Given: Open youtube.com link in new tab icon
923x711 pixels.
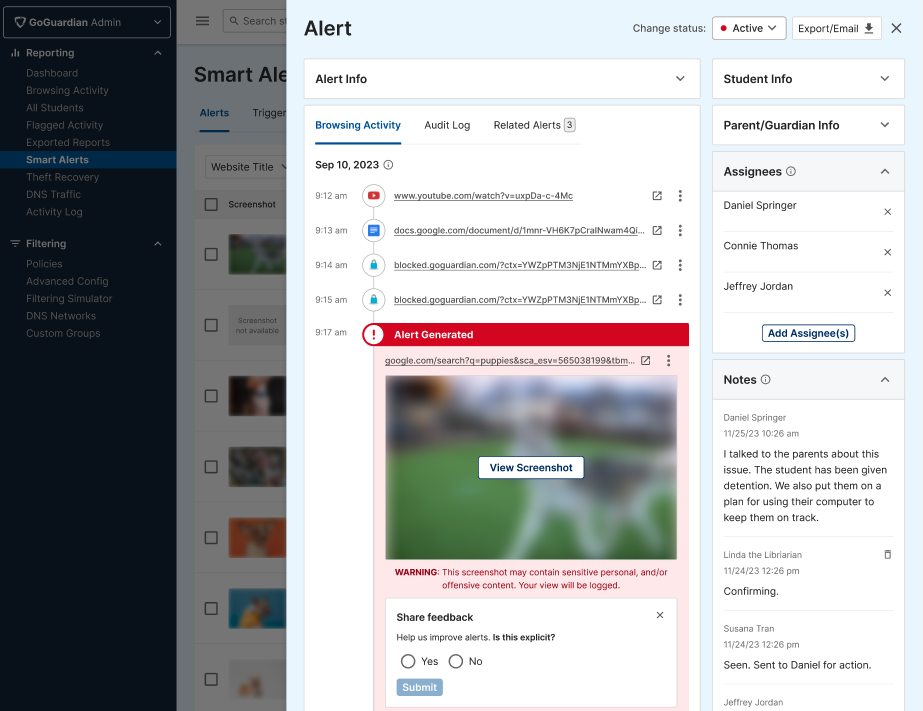Looking at the screenshot, I should tap(657, 196).
